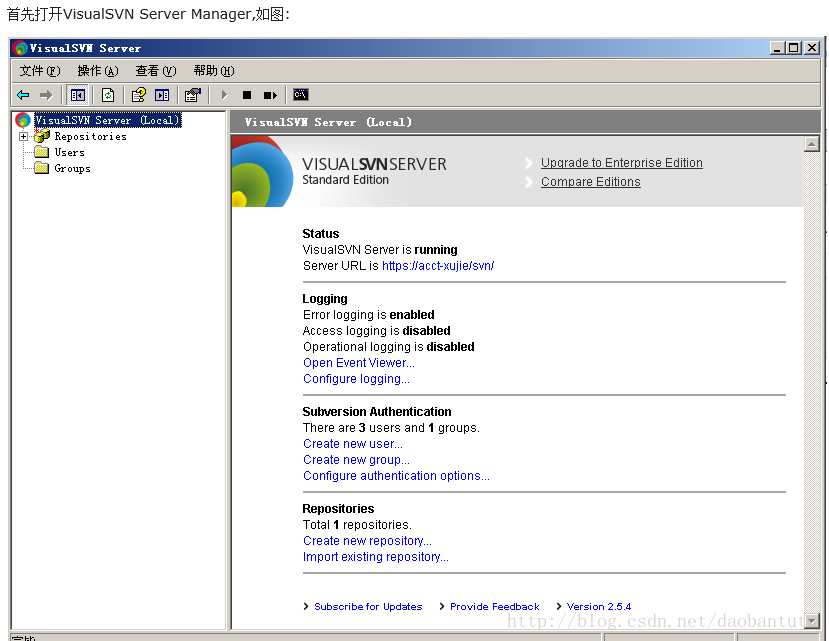Click Create new repository link
Image resolution: width=829 pixels, height=641 pixels.
(x=367, y=541)
